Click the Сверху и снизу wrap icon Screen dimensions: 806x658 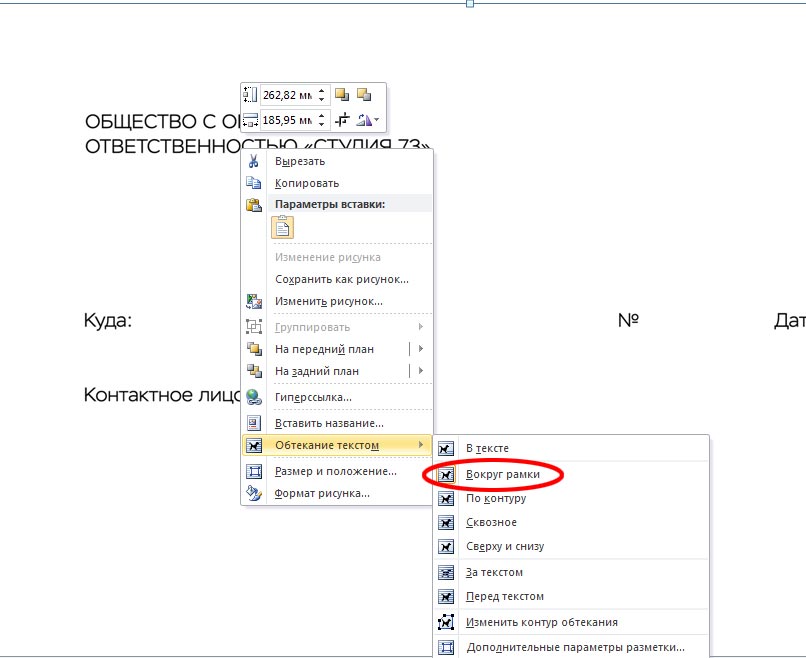pyautogui.click(x=446, y=546)
